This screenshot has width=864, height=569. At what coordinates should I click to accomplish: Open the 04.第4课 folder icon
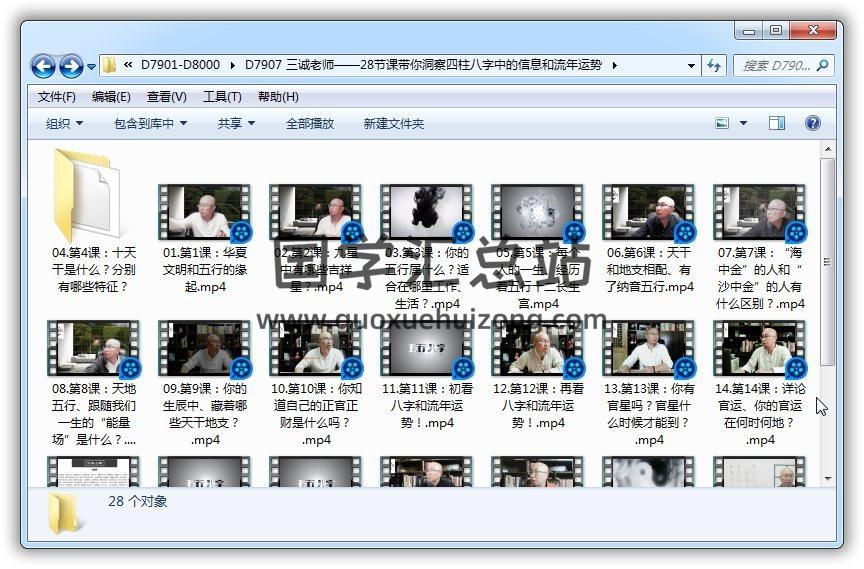87,196
